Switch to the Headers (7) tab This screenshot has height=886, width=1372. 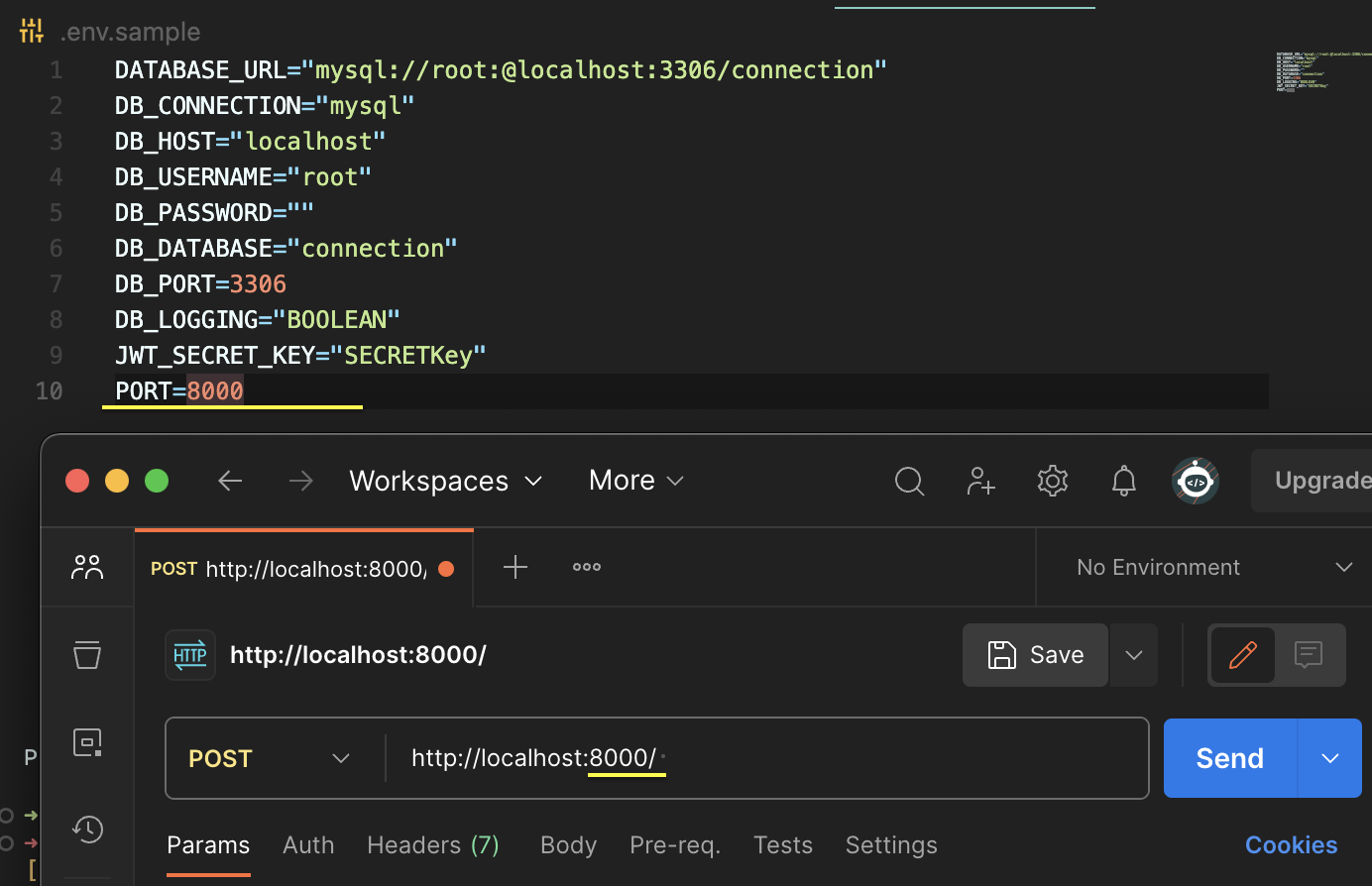433,845
